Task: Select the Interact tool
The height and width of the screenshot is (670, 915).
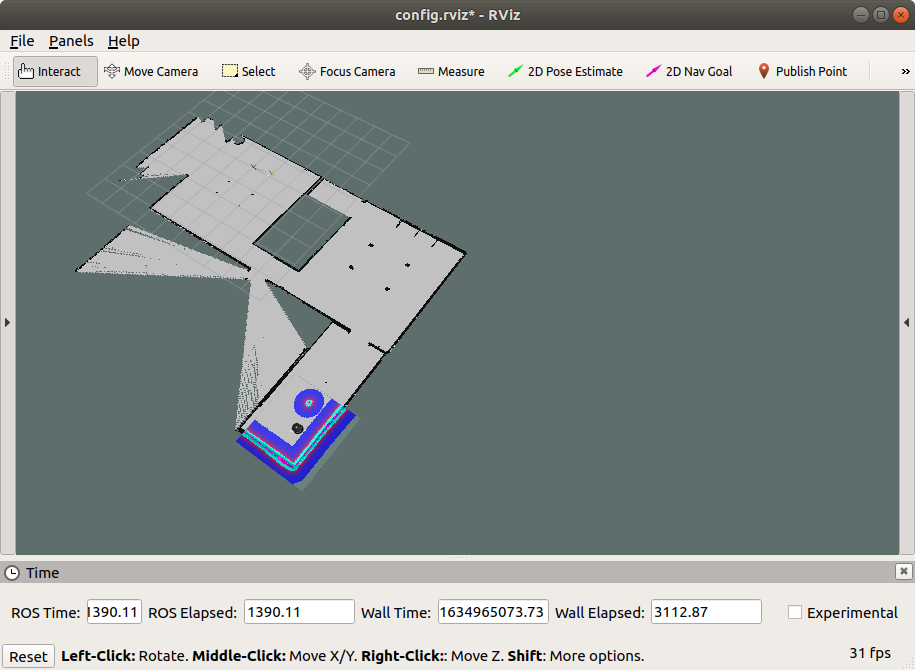Action: (x=55, y=71)
